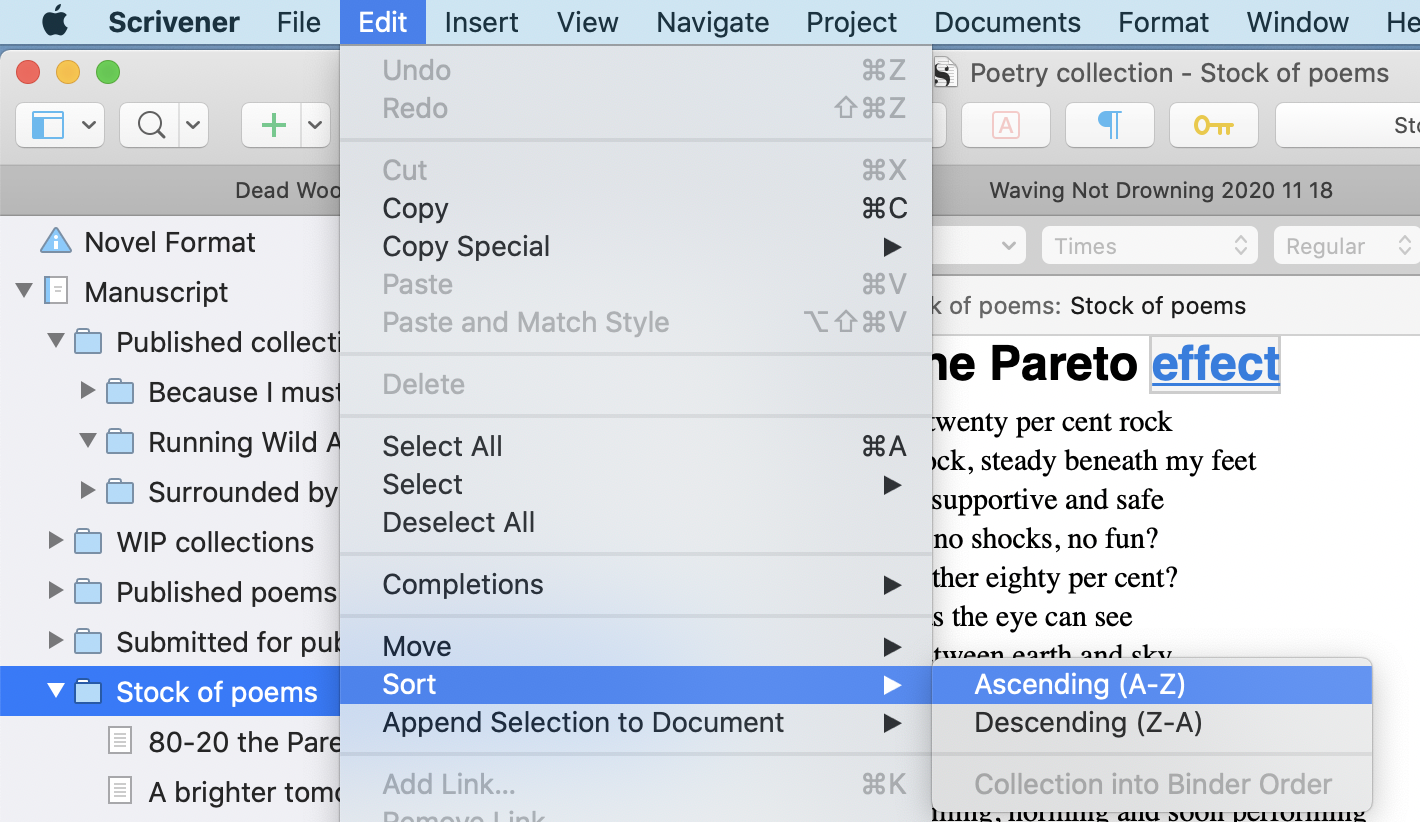Choose Select All from the Edit menu
The height and width of the screenshot is (822, 1420).
(636, 446)
